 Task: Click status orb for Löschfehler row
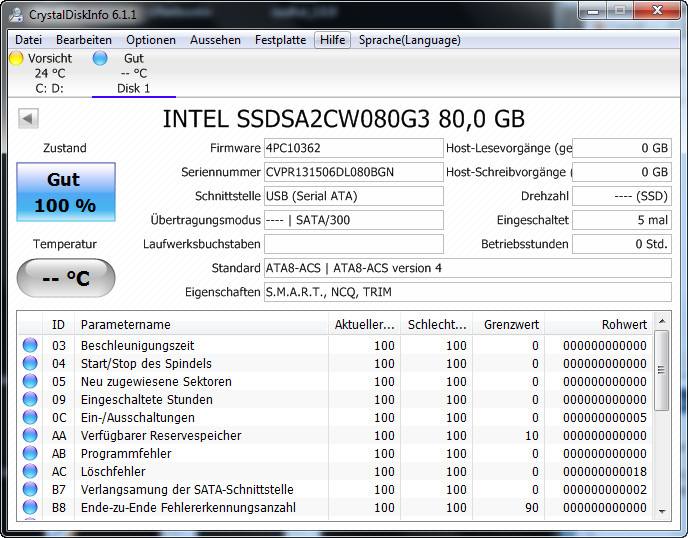tap(30, 471)
